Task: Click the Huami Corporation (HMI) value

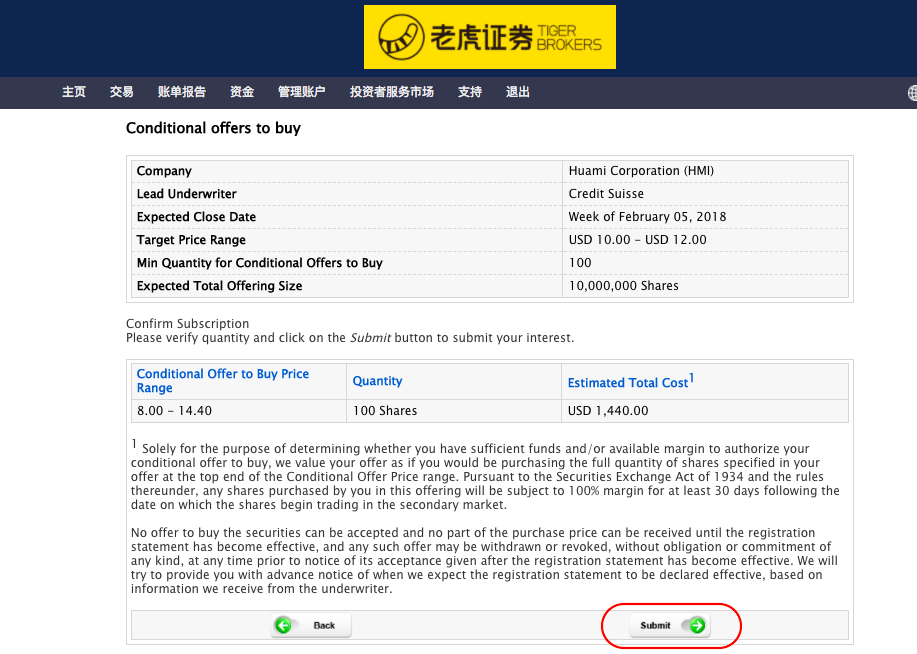Action: [x=641, y=171]
